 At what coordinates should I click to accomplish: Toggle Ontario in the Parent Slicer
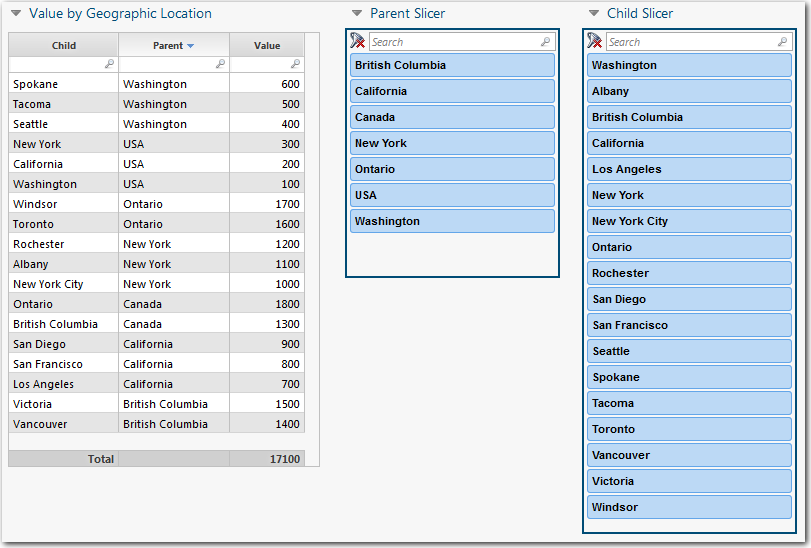[452, 169]
